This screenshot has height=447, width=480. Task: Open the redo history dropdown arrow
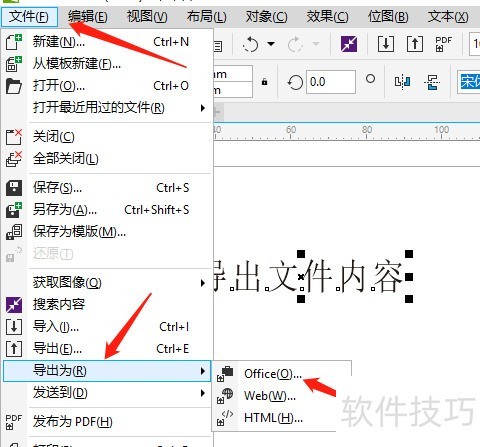[316, 44]
